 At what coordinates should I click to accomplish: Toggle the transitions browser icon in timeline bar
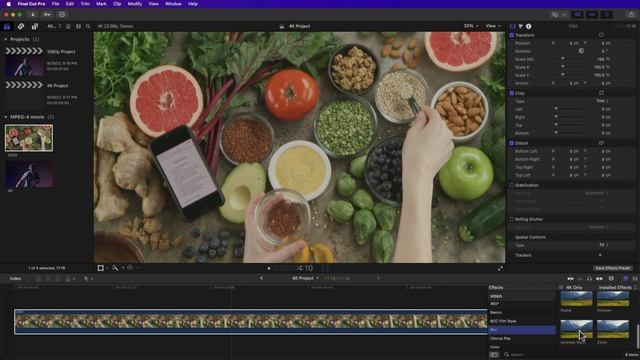[635, 278]
